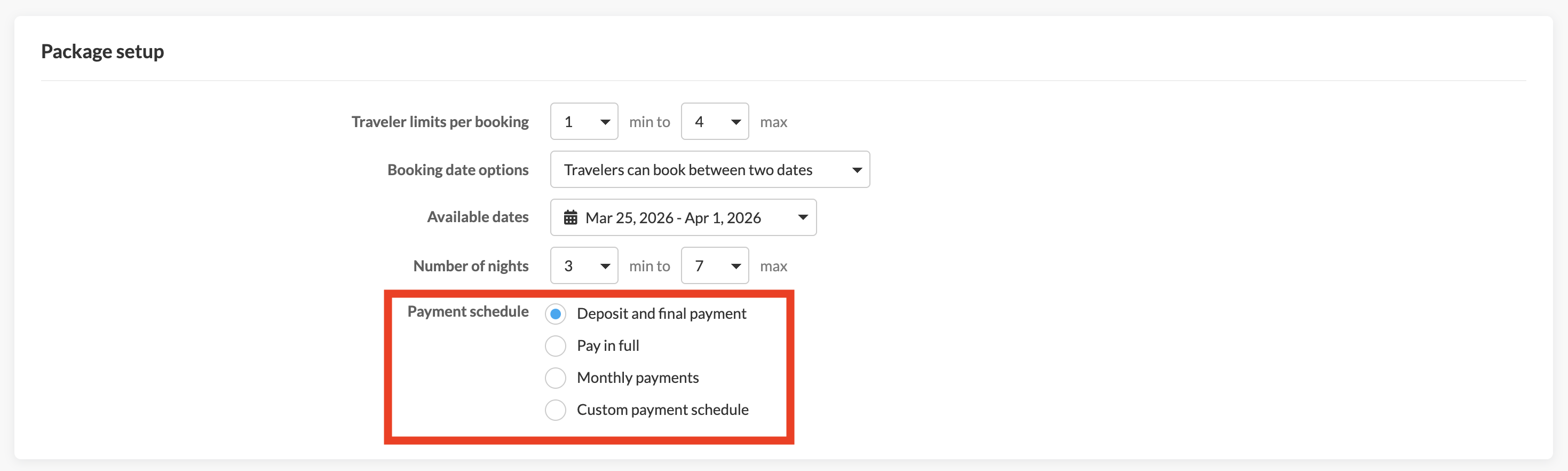Enable the Custom payment schedule option
1568x471 pixels.
coord(555,410)
